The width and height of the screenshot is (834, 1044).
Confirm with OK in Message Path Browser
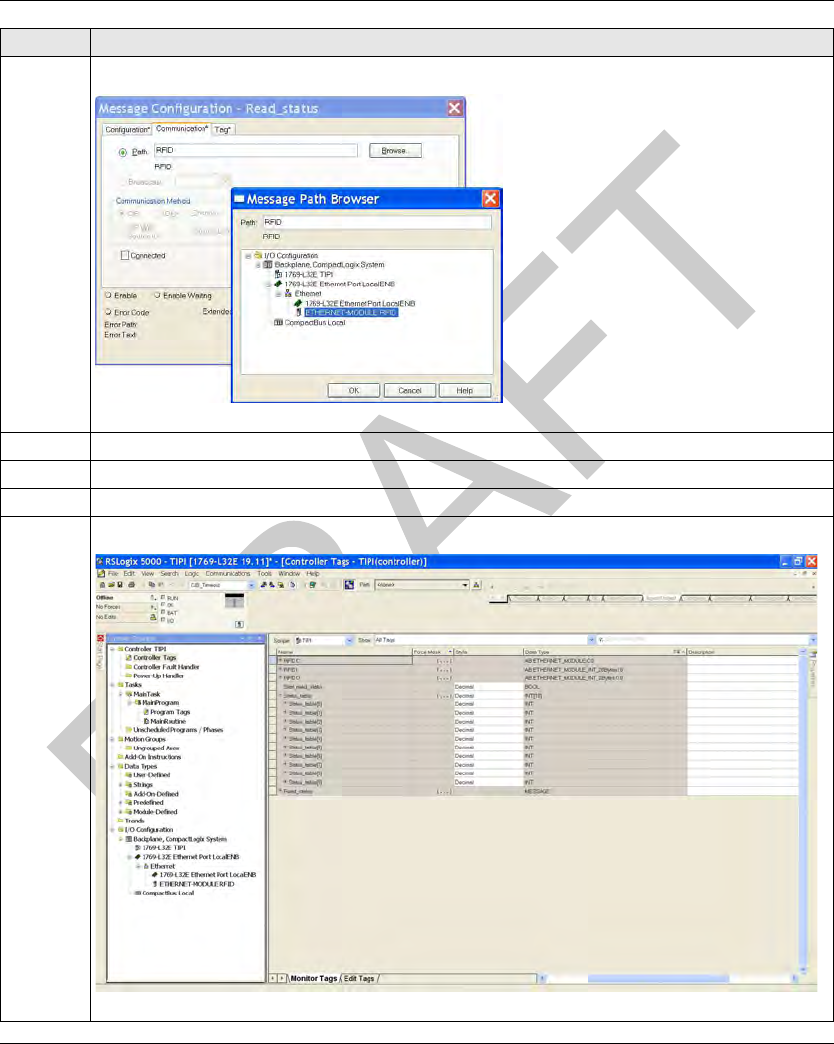tap(353, 391)
